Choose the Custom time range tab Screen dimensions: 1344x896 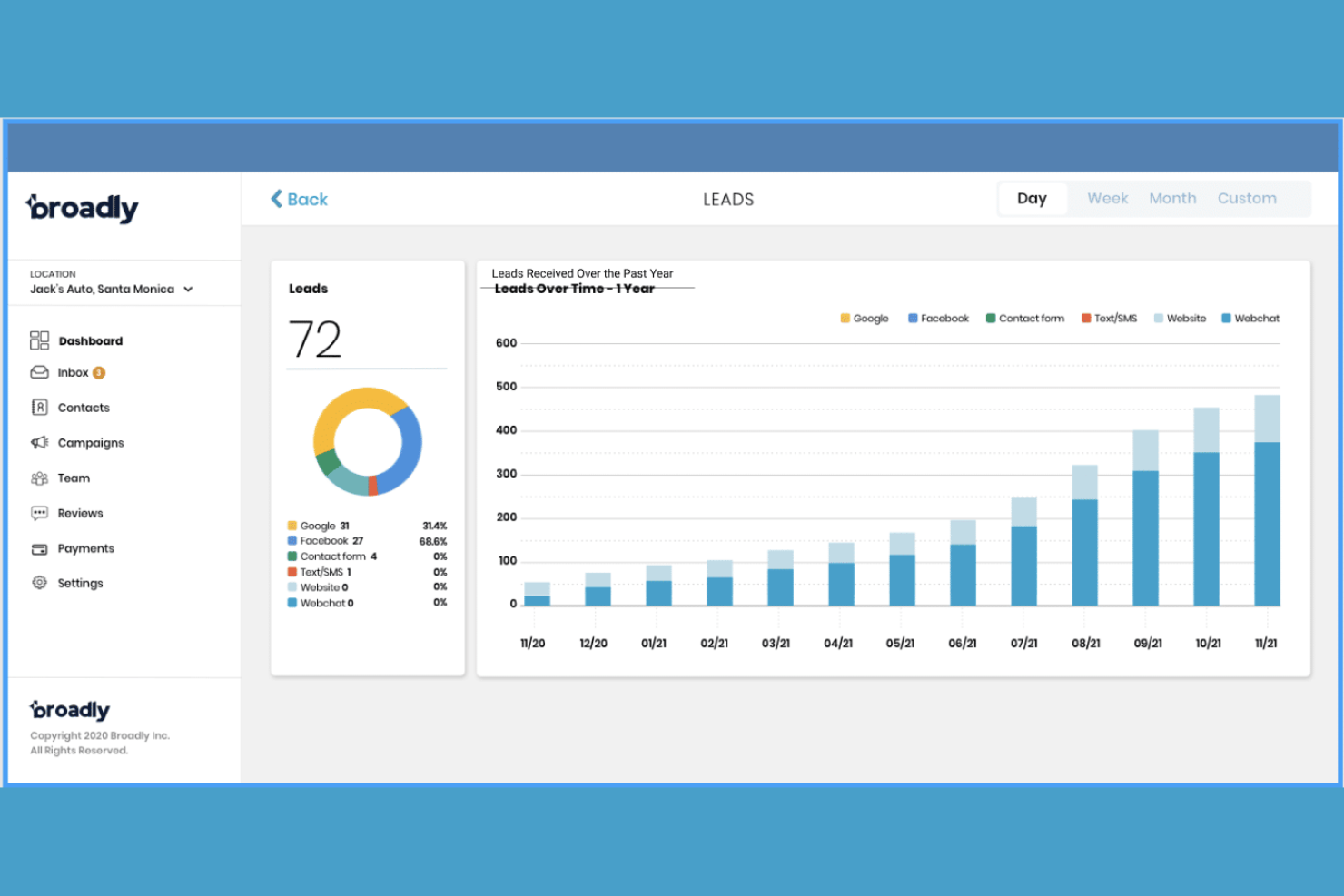click(1246, 199)
